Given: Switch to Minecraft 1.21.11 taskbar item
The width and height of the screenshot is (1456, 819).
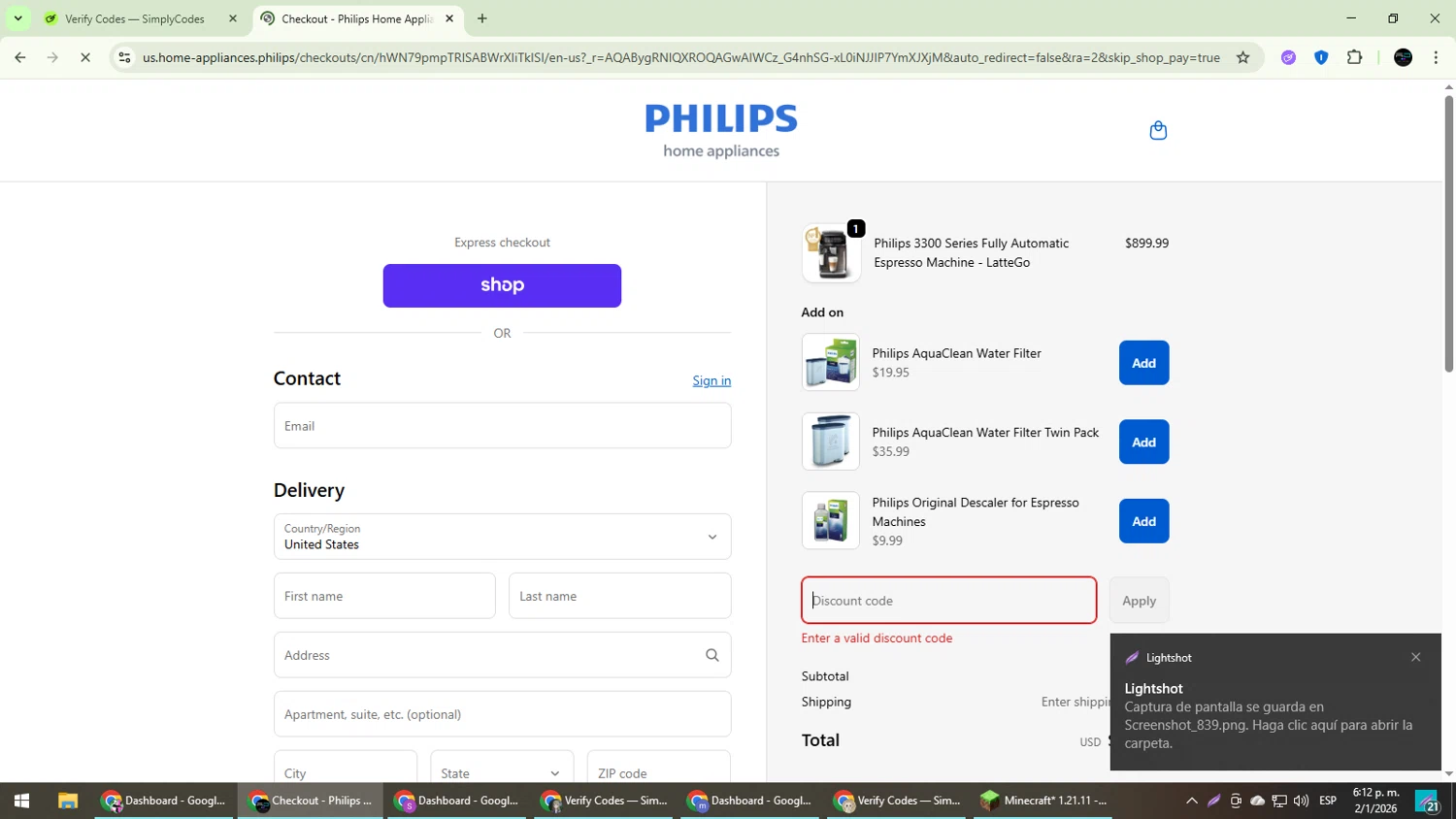Looking at the screenshot, I should [1043, 801].
